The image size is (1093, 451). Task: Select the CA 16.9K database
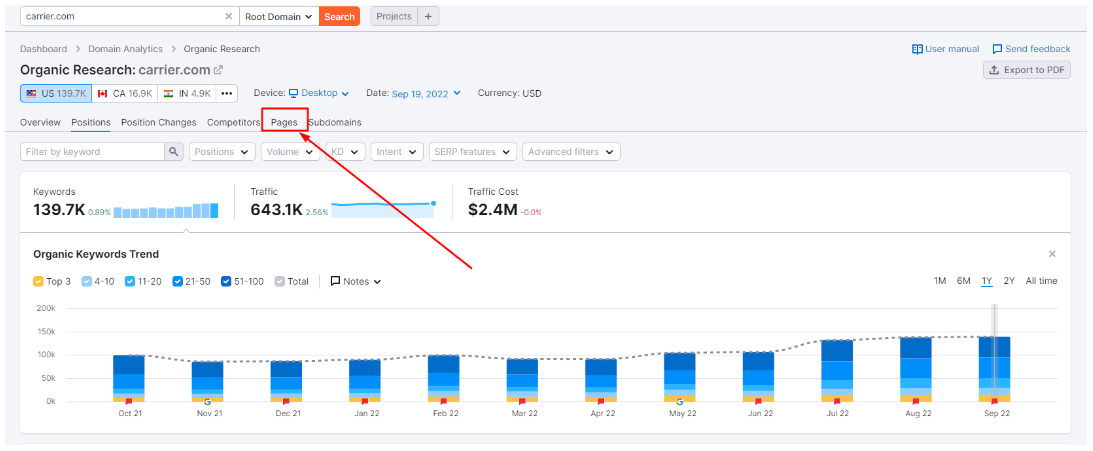click(125, 93)
